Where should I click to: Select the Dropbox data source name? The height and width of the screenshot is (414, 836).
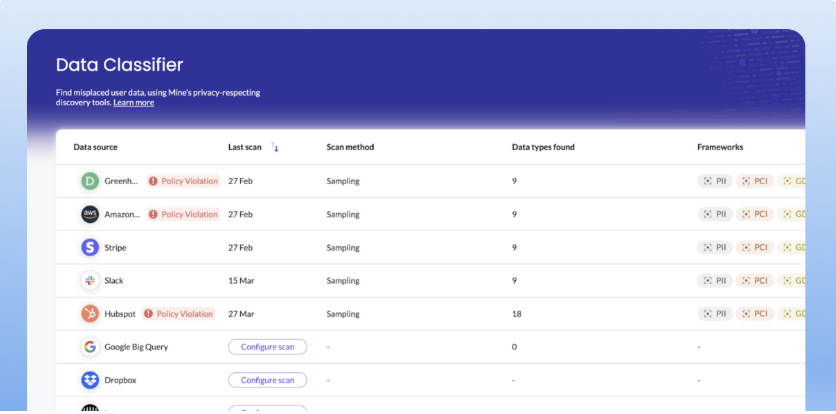pos(120,380)
